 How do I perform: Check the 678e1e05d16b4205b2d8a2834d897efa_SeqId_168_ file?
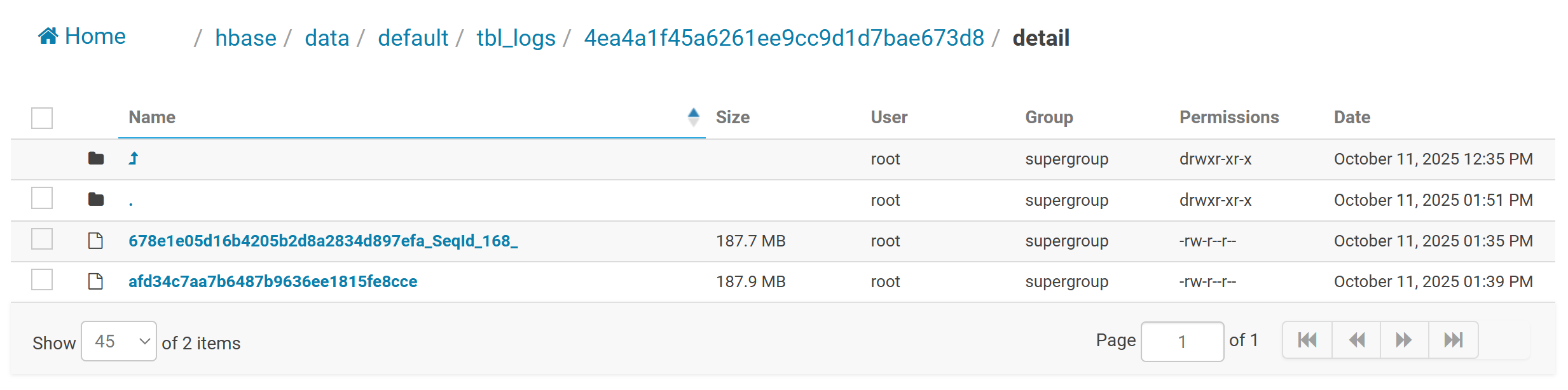pyautogui.click(x=42, y=239)
